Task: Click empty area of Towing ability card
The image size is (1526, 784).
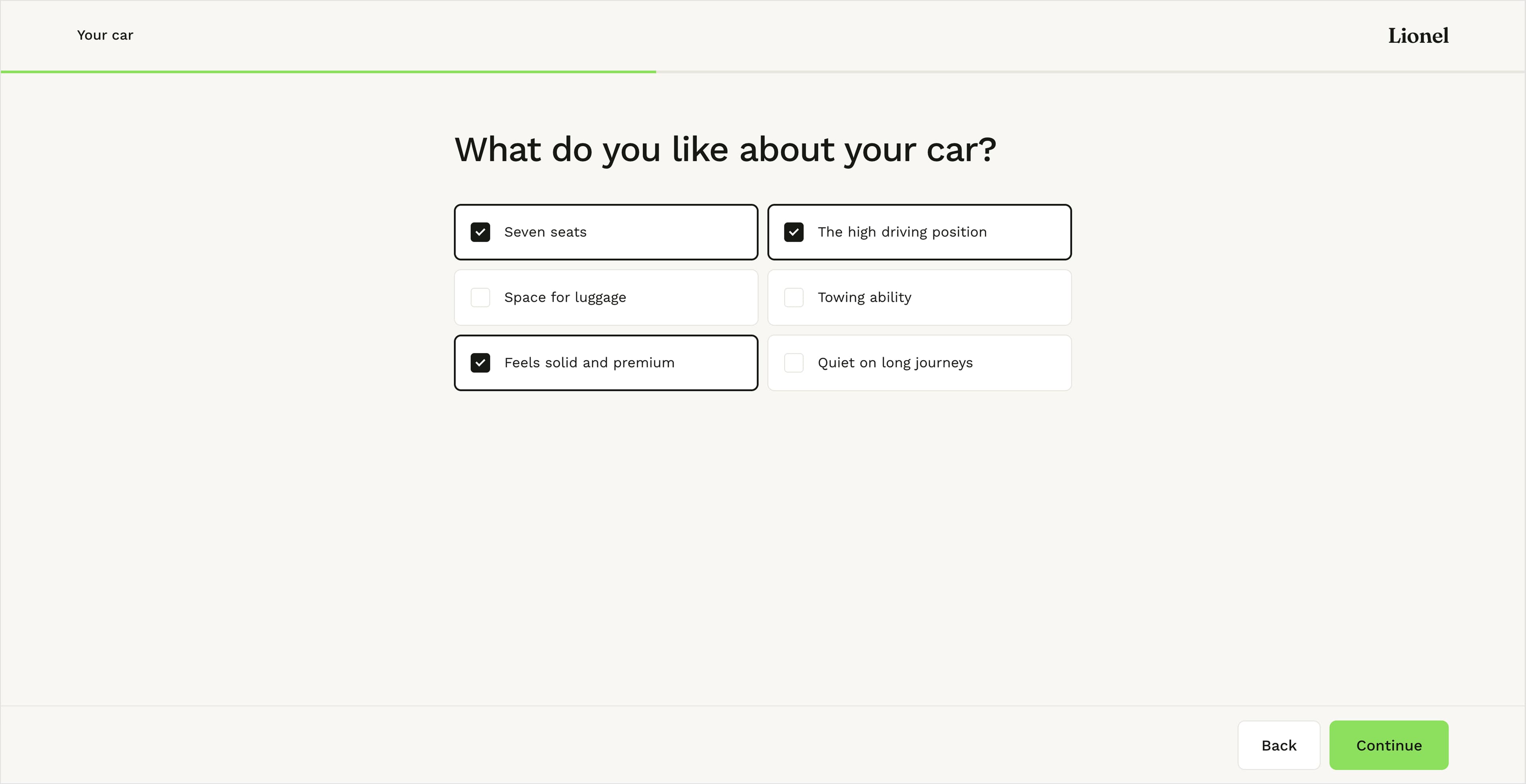Action: coord(995,297)
